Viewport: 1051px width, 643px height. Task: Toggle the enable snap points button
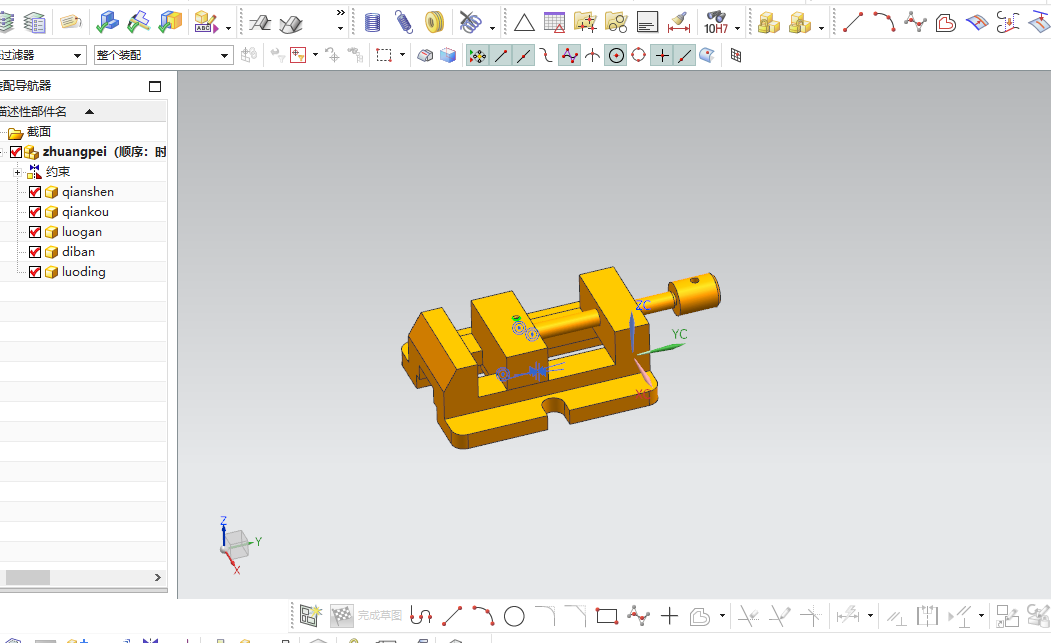pos(477,56)
